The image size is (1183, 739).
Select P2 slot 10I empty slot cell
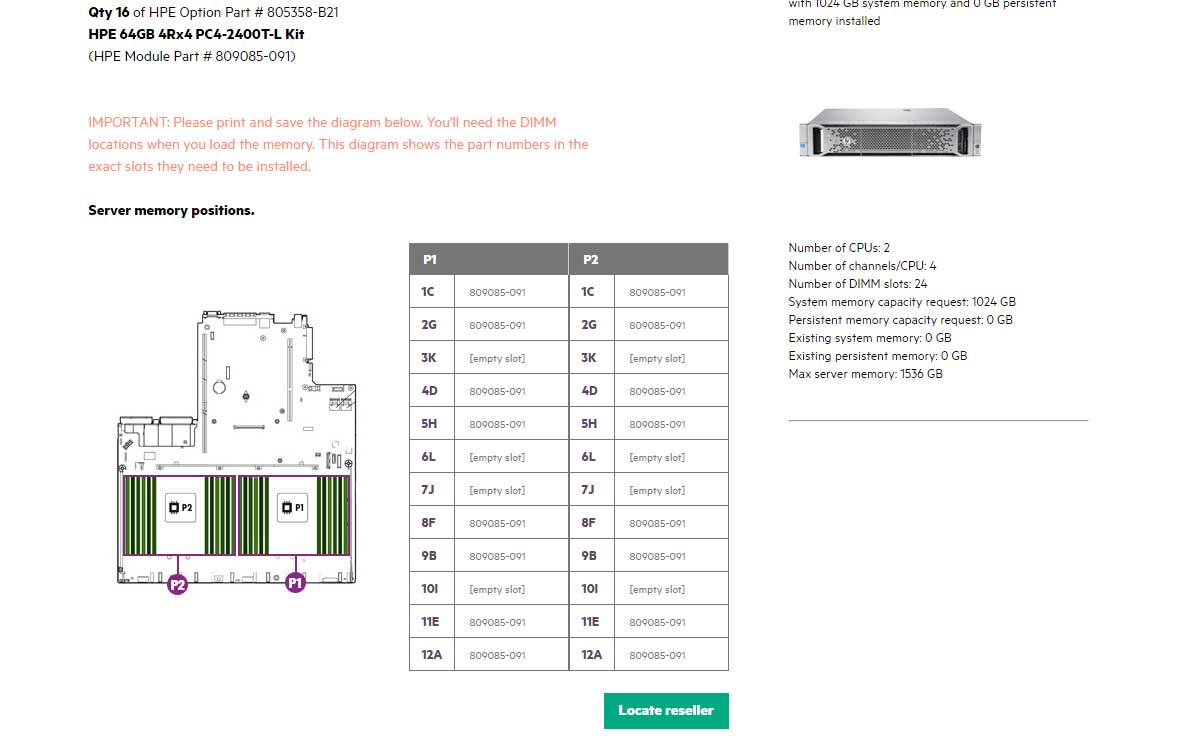(x=657, y=589)
